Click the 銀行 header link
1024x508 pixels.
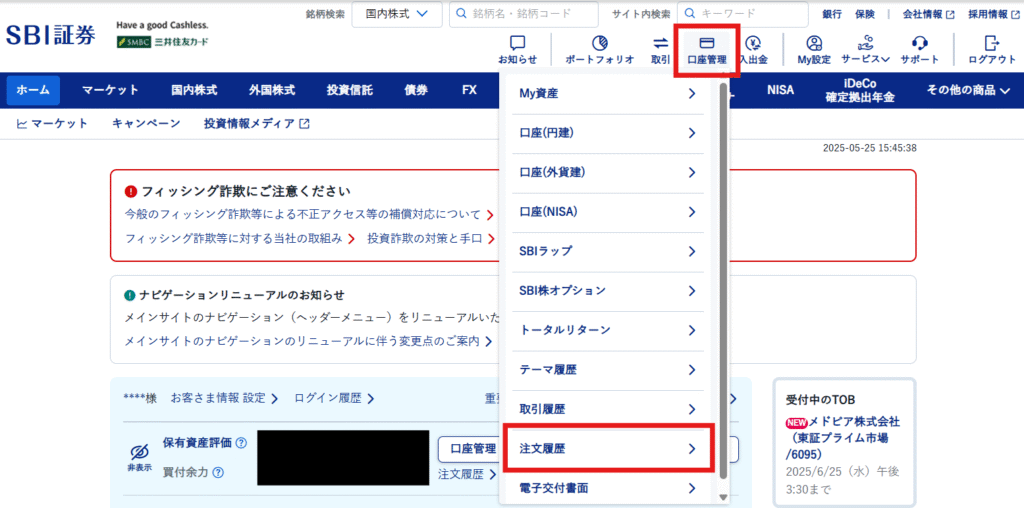click(x=832, y=14)
